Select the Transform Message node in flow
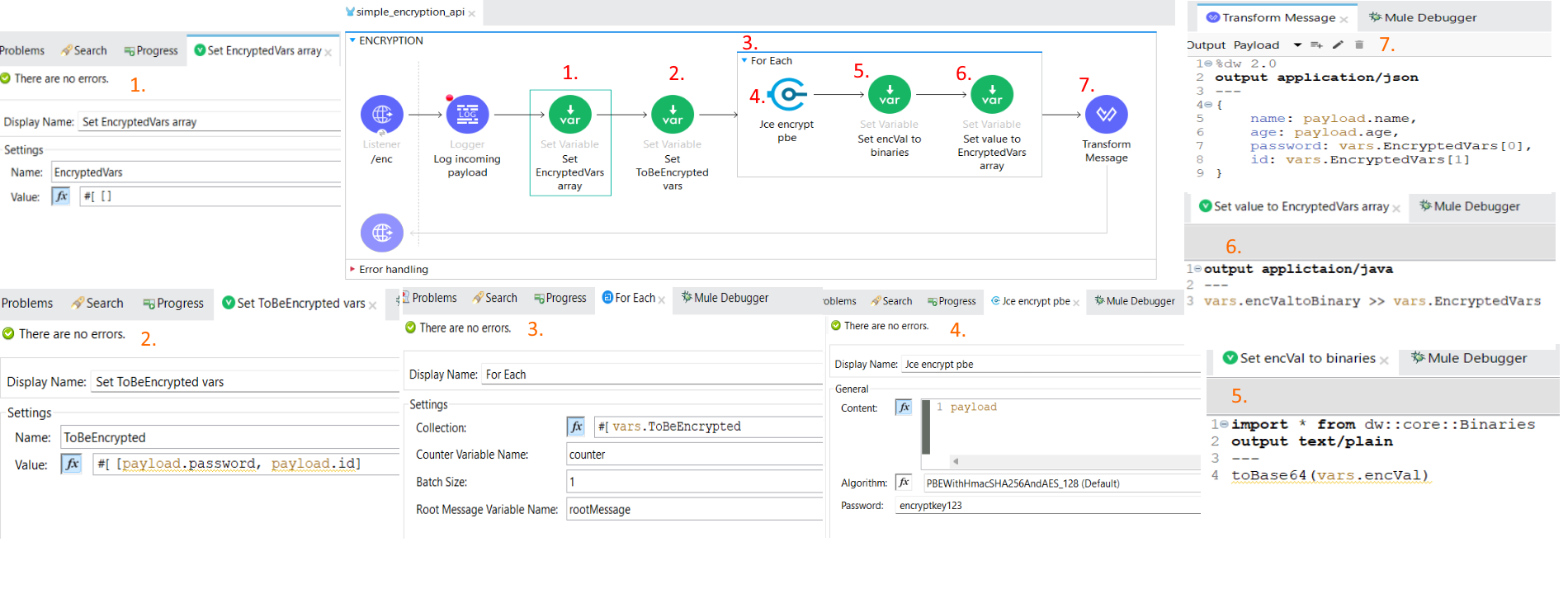This screenshot has height=594, width=1568. click(1107, 114)
